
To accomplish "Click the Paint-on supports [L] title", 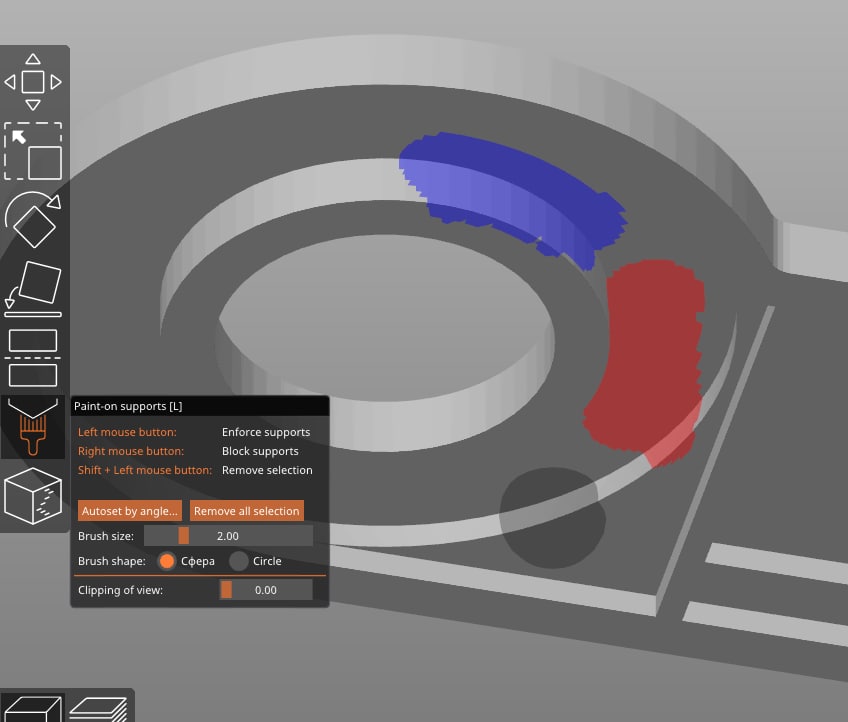I will [x=128, y=406].
